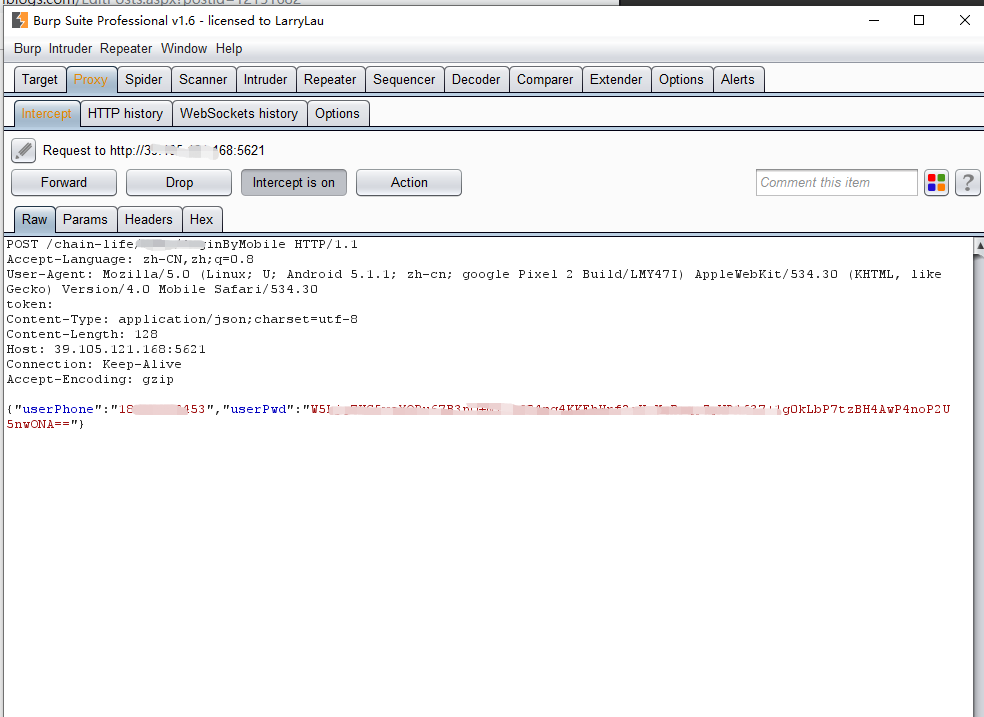Open the Action dropdown button
The width and height of the screenshot is (984, 717).
coord(409,183)
